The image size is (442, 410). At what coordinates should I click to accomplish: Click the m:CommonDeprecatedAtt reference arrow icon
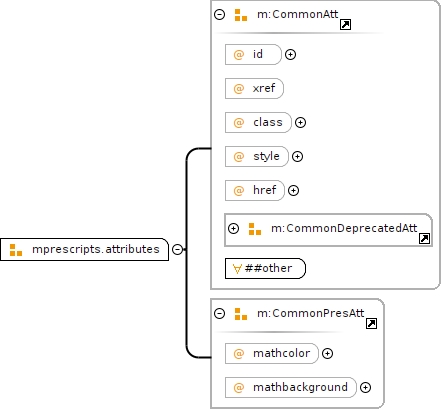[424, 239]
